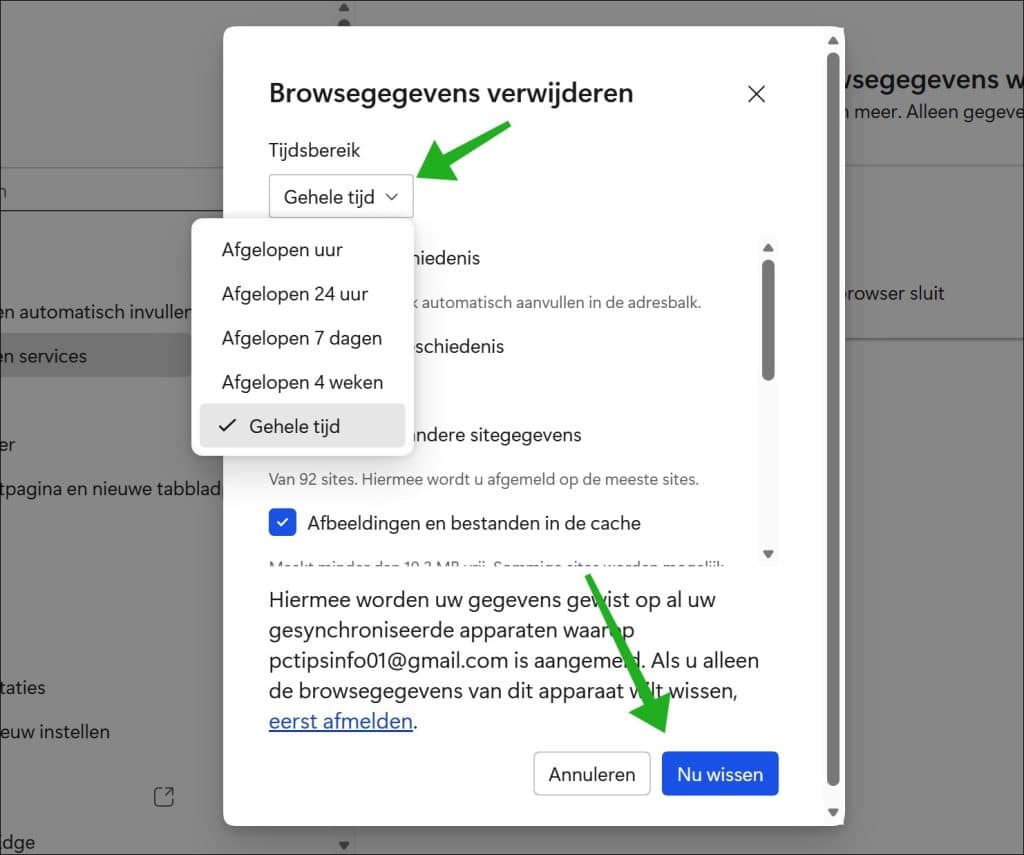Choose "Afgelopen 7 dagen" in the list
The width and height of the screenshot is (1024, 855).
pos(301,338)
